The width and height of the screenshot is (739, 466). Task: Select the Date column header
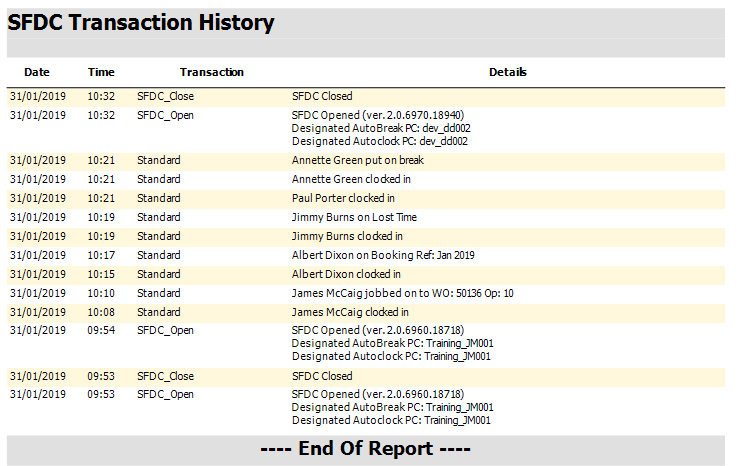37,72
